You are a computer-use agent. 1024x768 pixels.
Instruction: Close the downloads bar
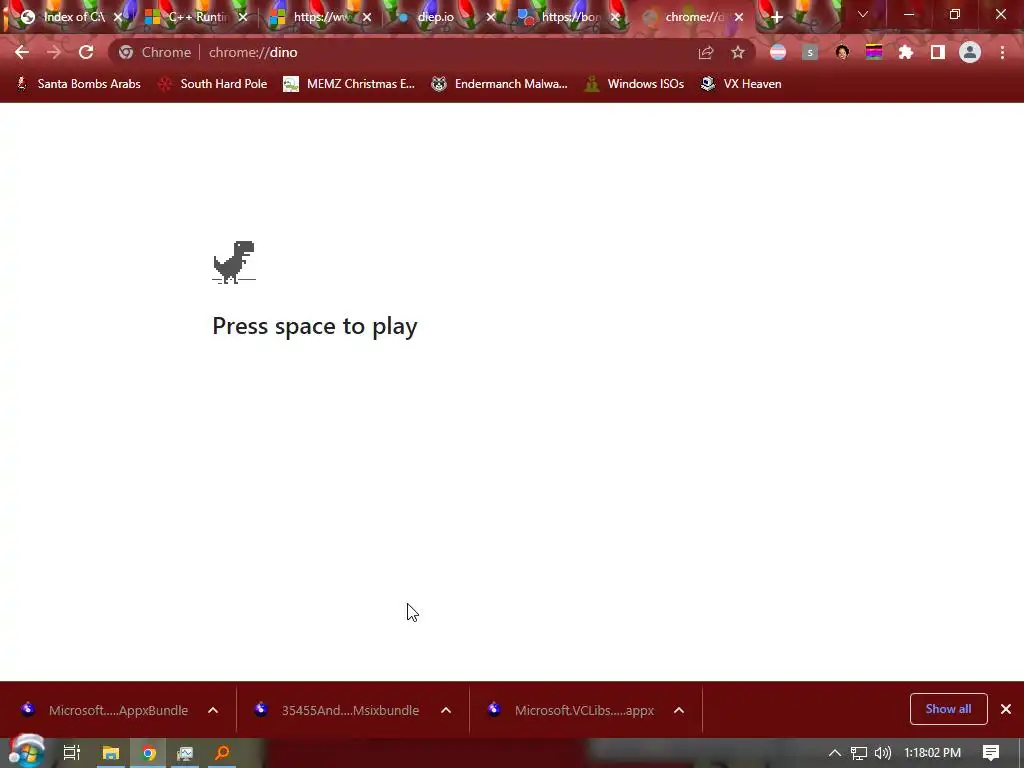(1006, 709)
